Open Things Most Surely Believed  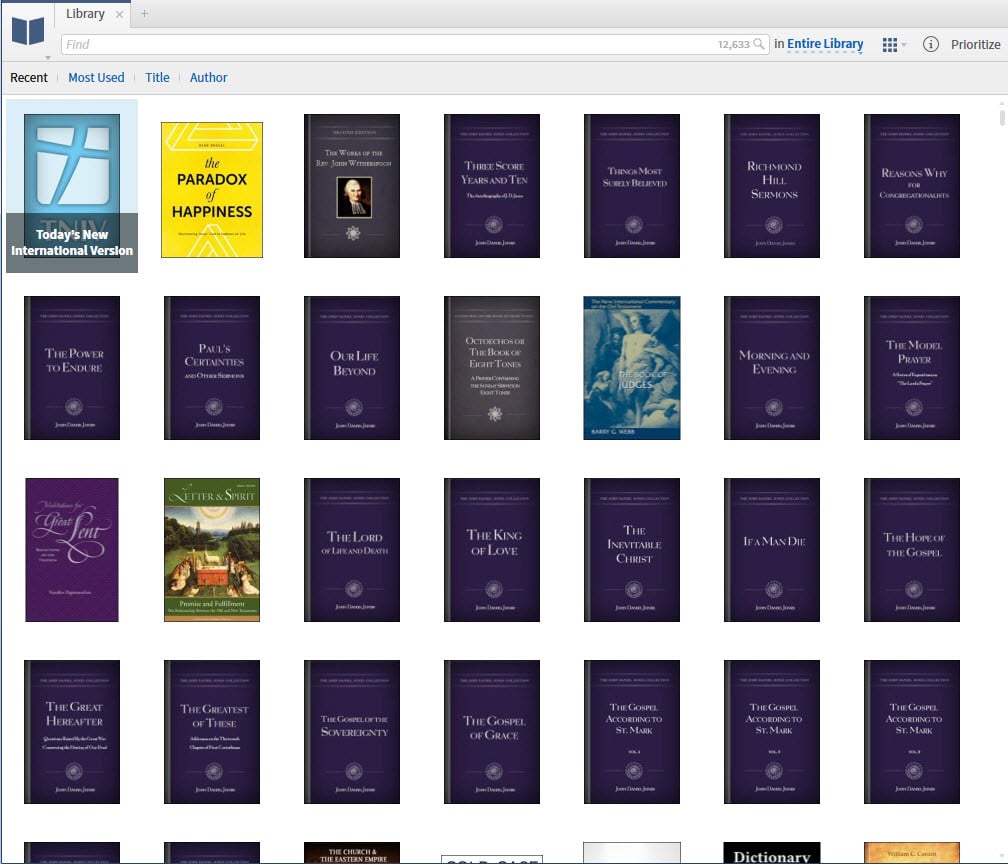(632, 186)
